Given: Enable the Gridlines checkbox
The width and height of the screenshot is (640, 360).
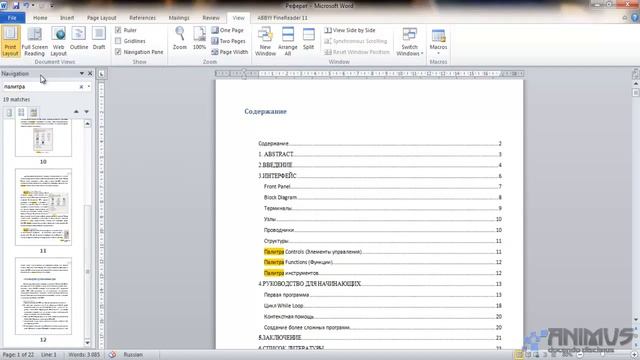Looking at the screenshot, I should click(118, 41).
